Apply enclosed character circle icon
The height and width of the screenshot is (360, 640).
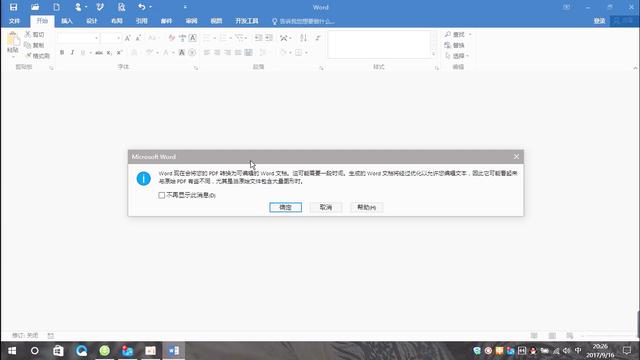pos(192,52)
